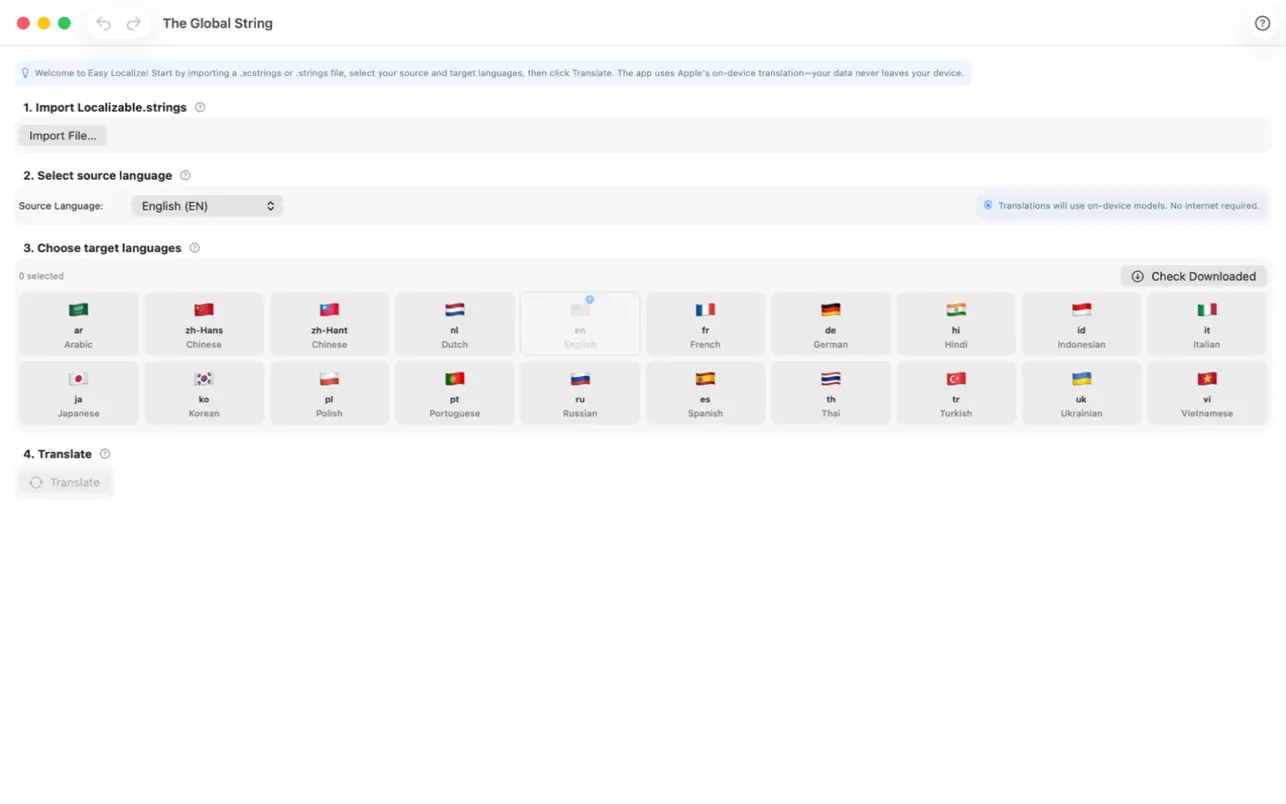This screenshot has width=1286, height=804.
Task: Toggle German target language tile
Action: 831,324
